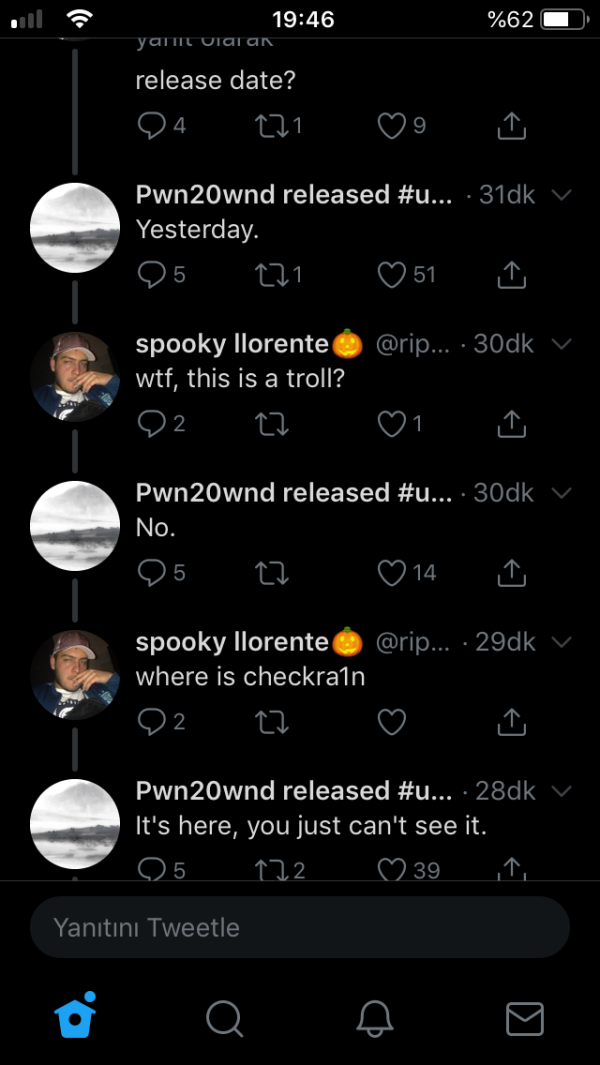
Task: Expand menu chevron on "wtf, this is a troll?" tweet
Action: coord(561,344)
